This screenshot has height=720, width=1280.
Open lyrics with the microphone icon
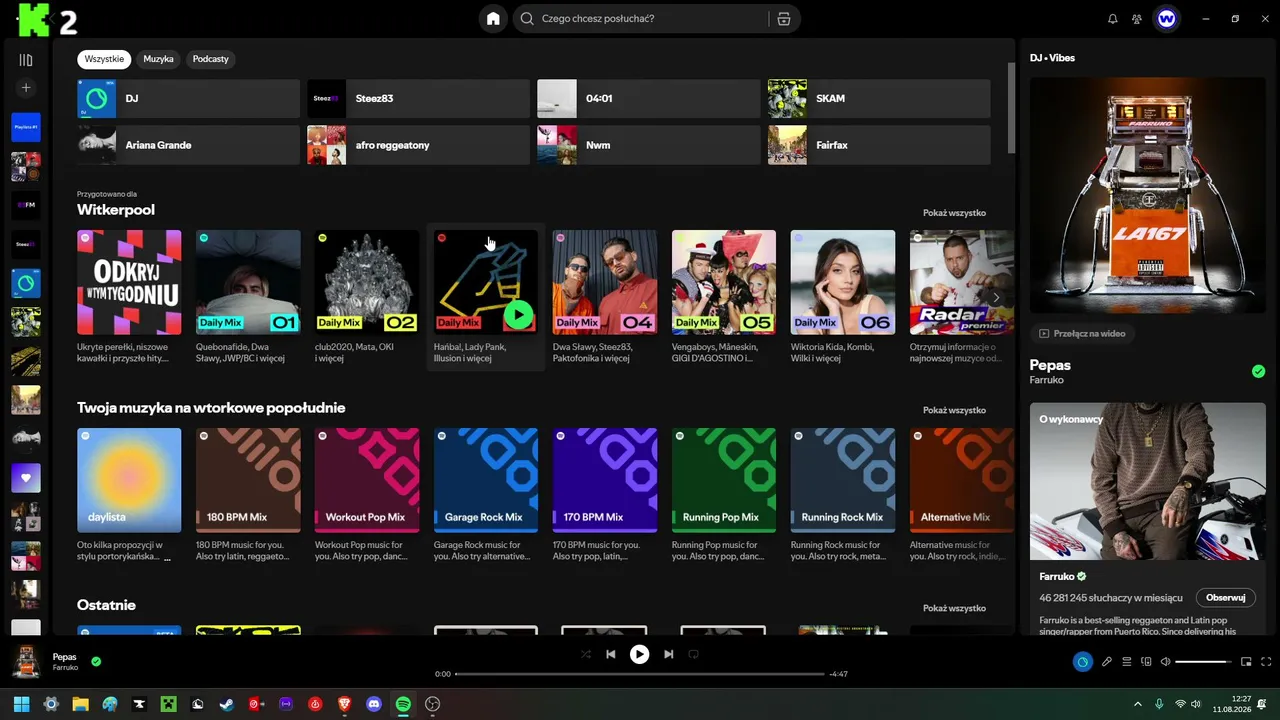(1107, 661)
